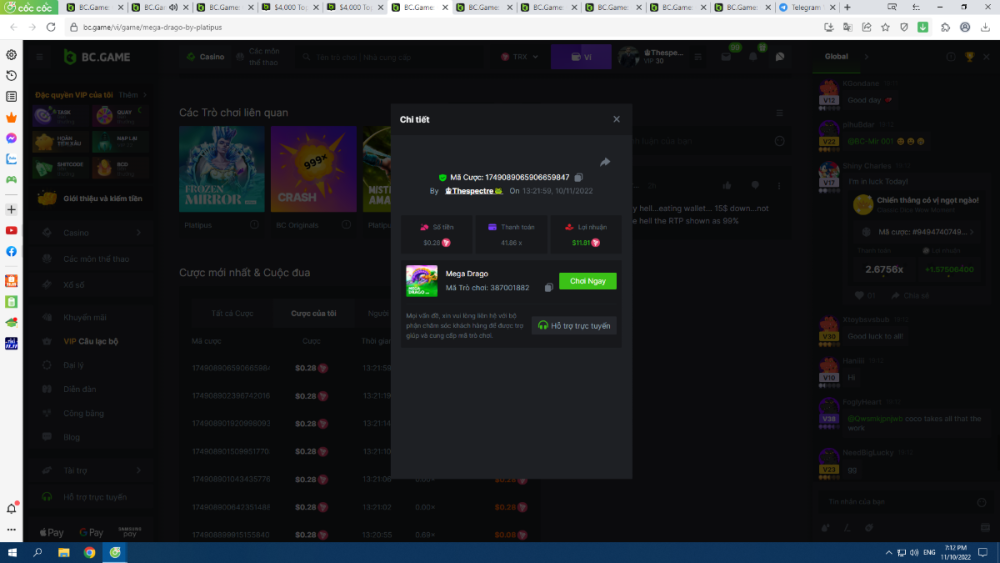The height and width of the screenshot is (563, 1000).
Task: Click the share arrow icon in dialog
Action: [605, 162]
